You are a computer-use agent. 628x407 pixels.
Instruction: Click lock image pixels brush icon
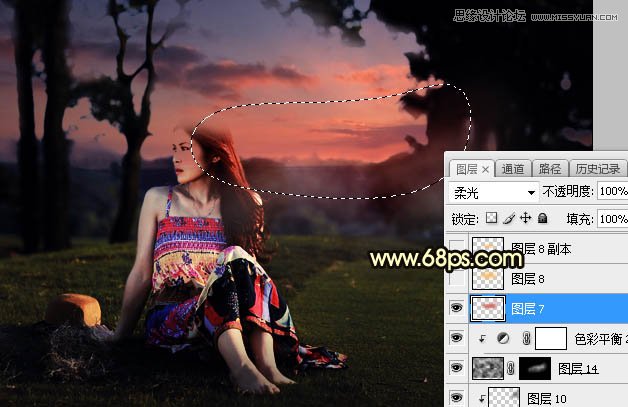(508, 218)
